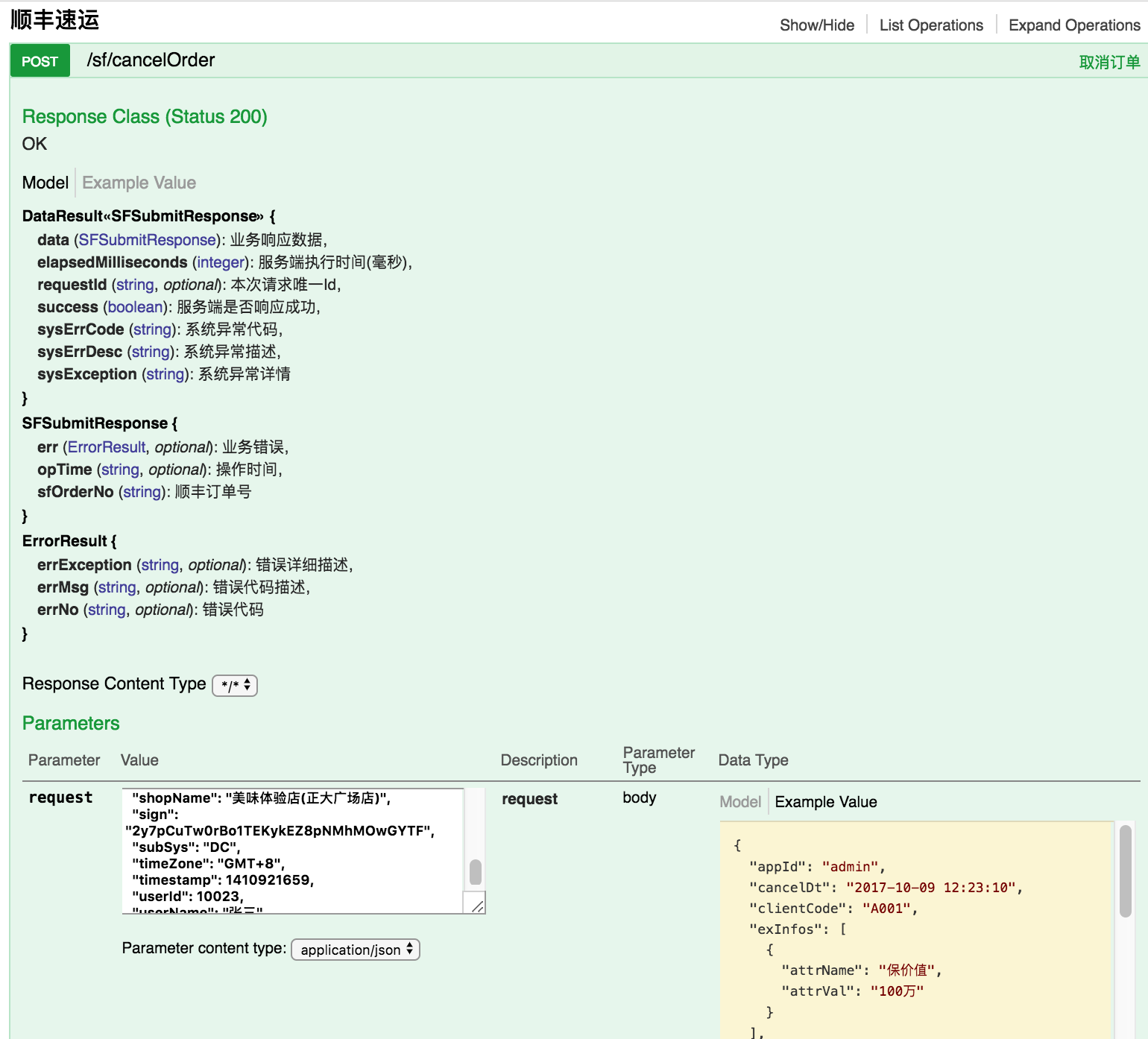Click "attrVal" line in example JSON
1148x1039 pixels.
852,991
